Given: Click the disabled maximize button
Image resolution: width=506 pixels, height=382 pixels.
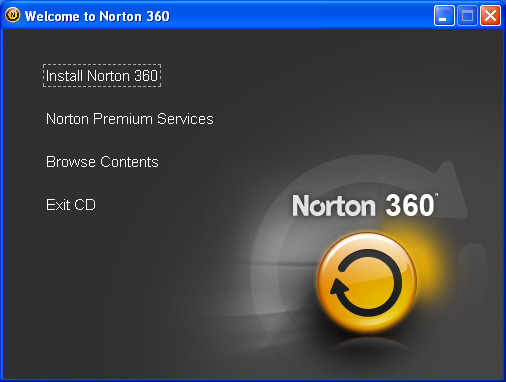Looking at the screenshot, I should point(467,16).
